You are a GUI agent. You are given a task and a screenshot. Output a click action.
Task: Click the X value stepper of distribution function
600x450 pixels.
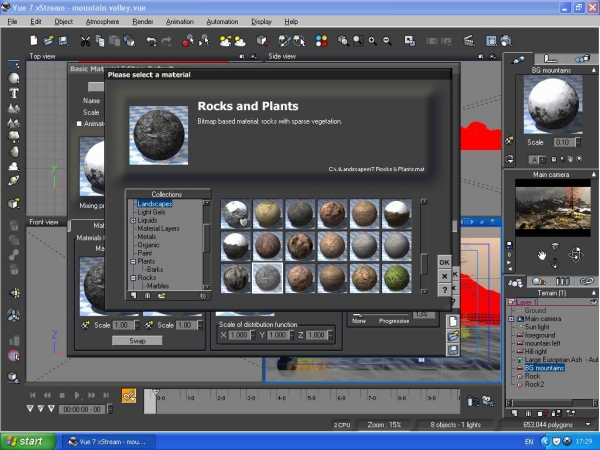coord(253,335)
